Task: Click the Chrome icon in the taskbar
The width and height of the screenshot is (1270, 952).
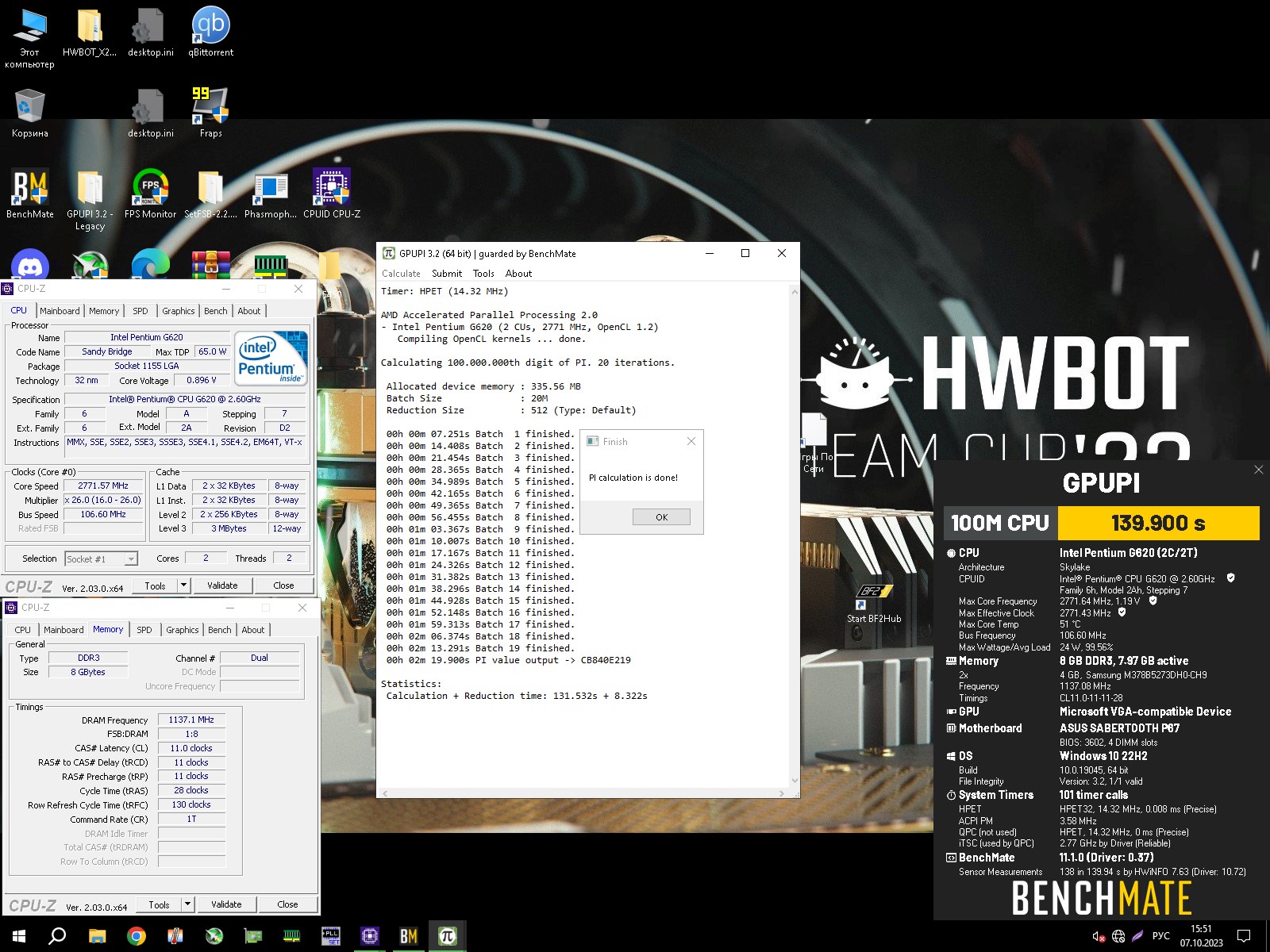Action: coord(137,936)
